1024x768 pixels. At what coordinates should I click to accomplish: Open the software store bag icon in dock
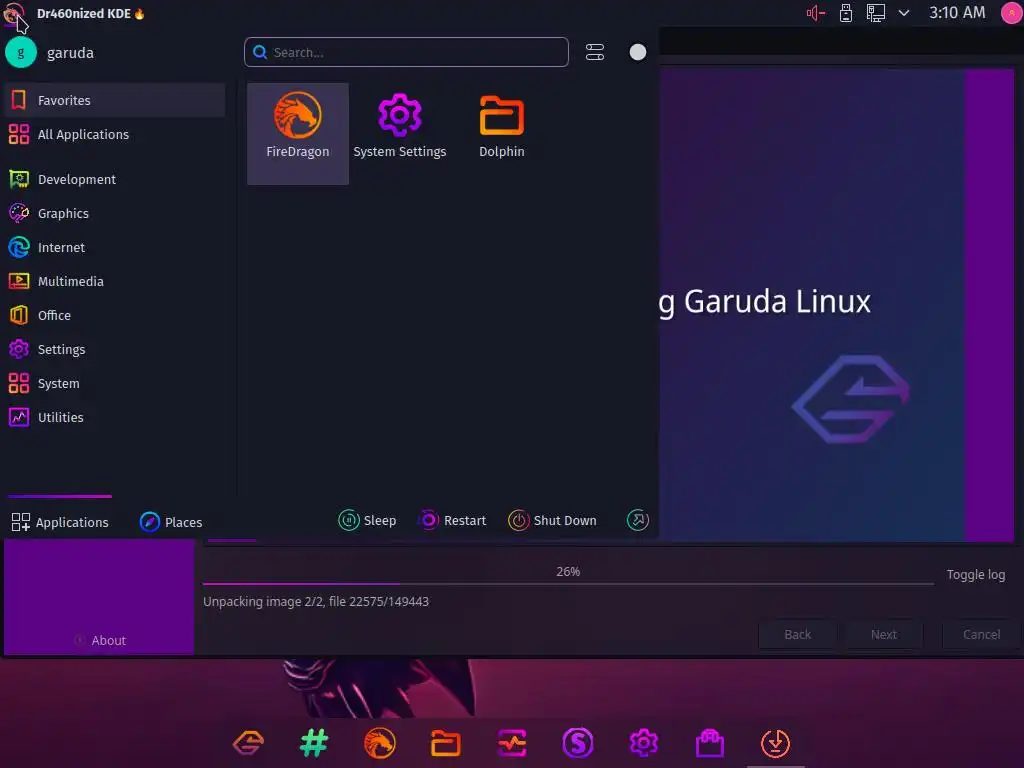click(709, 743)
